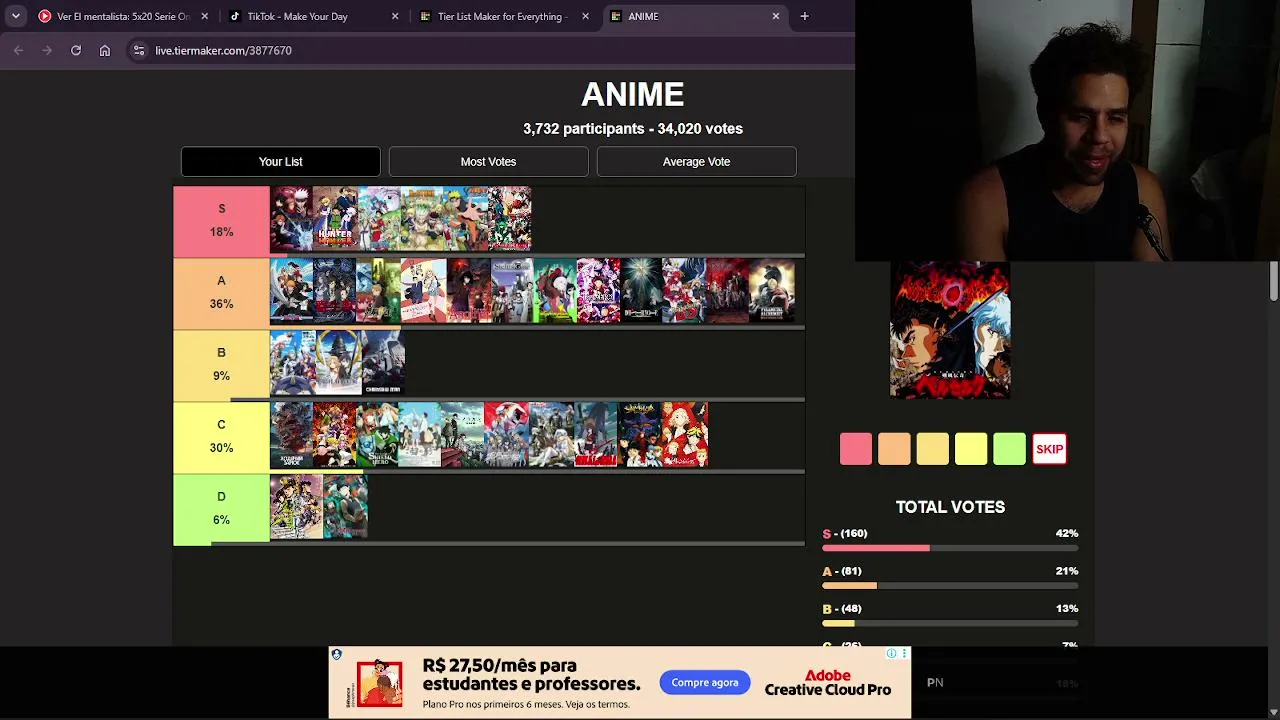Click the 21% value for A votes
The height and width of the screenshot is (720, 1280).
point(1067,571)
